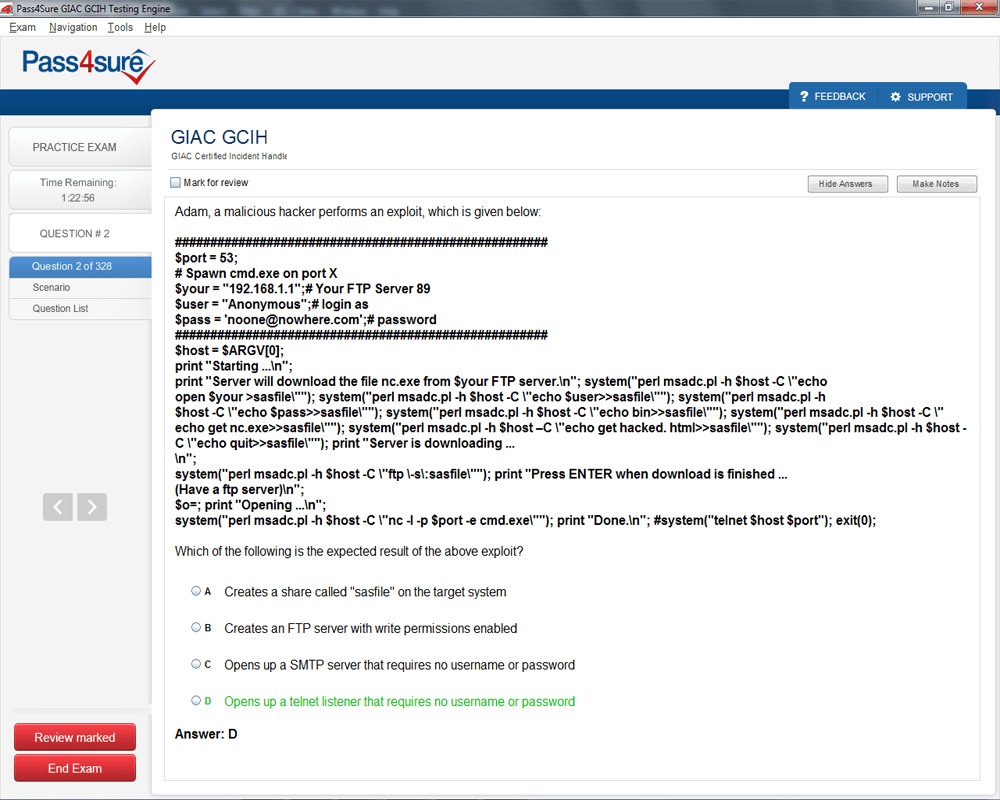The width and height of the screenshot is (1000, 800).
Task: Click 'Adam, a malicious hacker performs an exploit' text
Action: 358,212
